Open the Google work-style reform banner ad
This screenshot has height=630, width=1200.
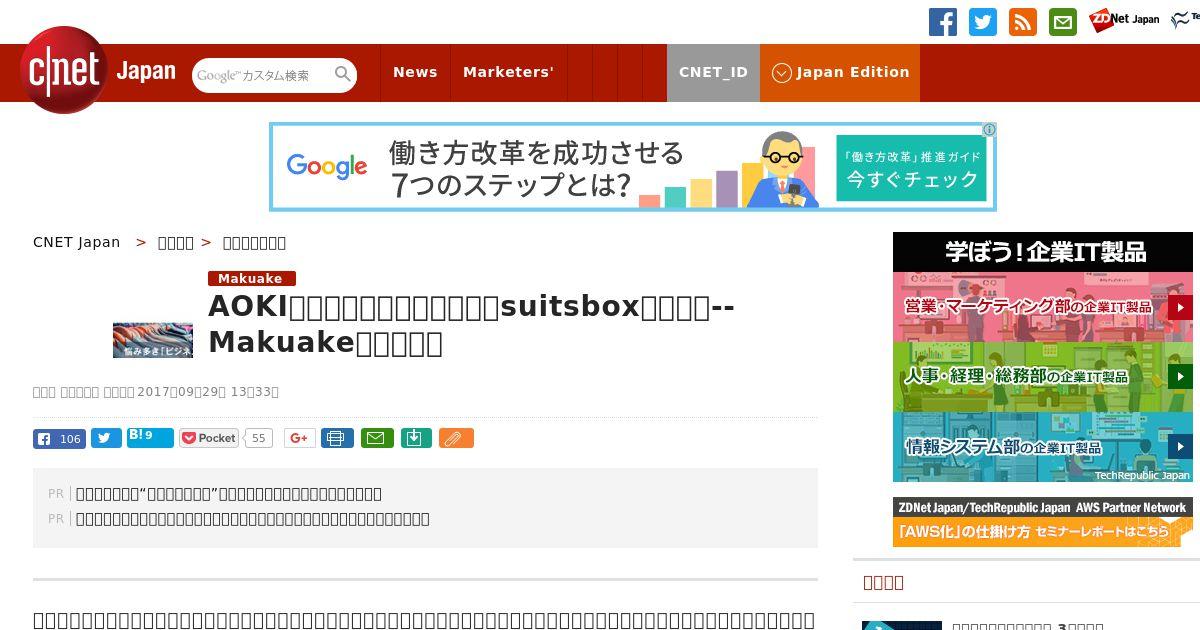[x=633, y=167]
